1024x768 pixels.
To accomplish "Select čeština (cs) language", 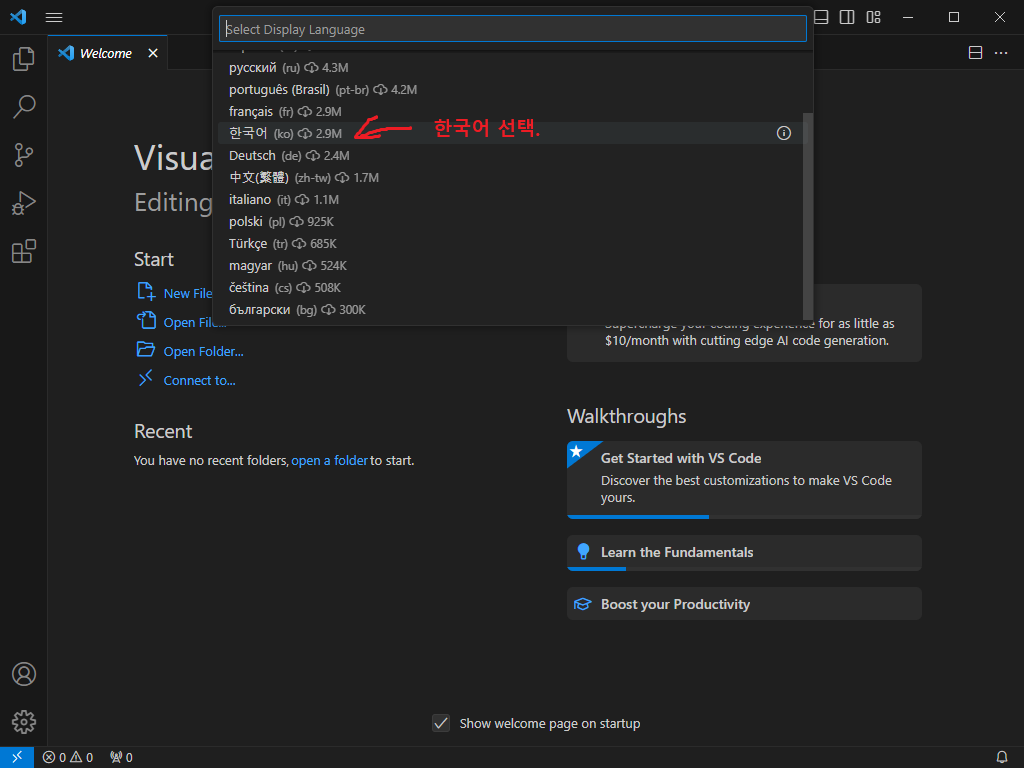I will coord(513,287).
